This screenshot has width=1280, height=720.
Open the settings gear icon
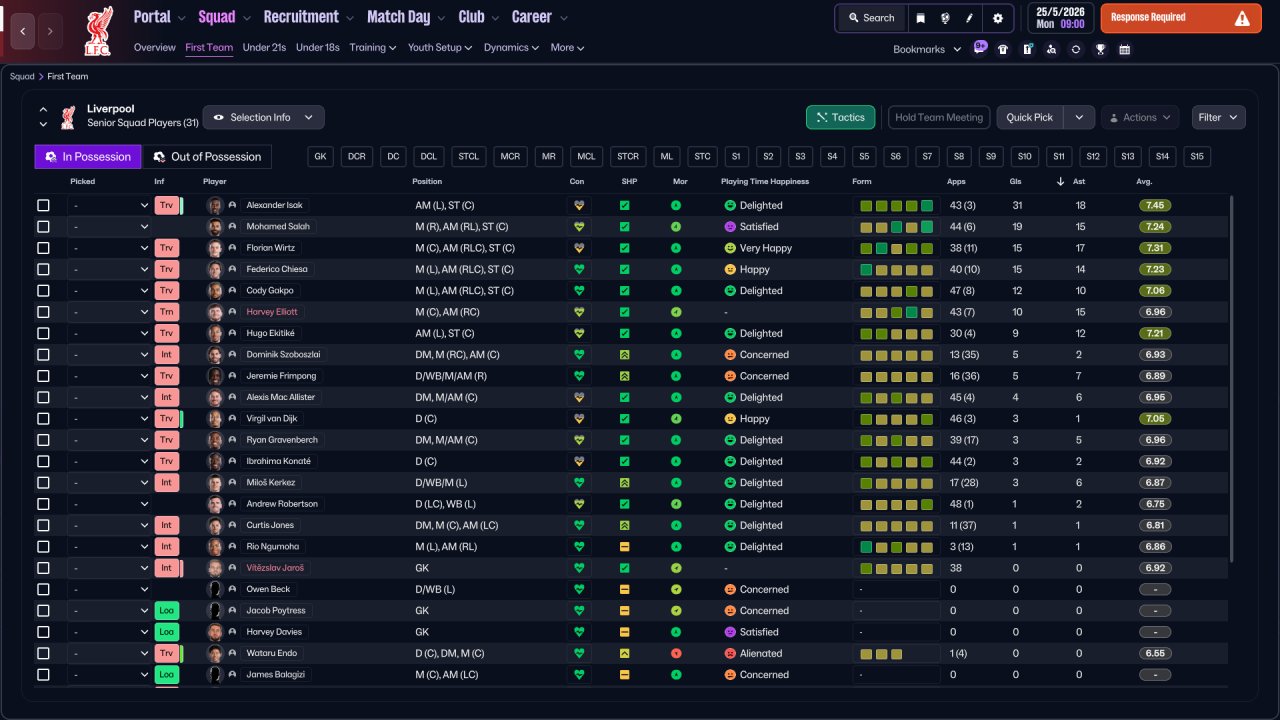point(997,18)
